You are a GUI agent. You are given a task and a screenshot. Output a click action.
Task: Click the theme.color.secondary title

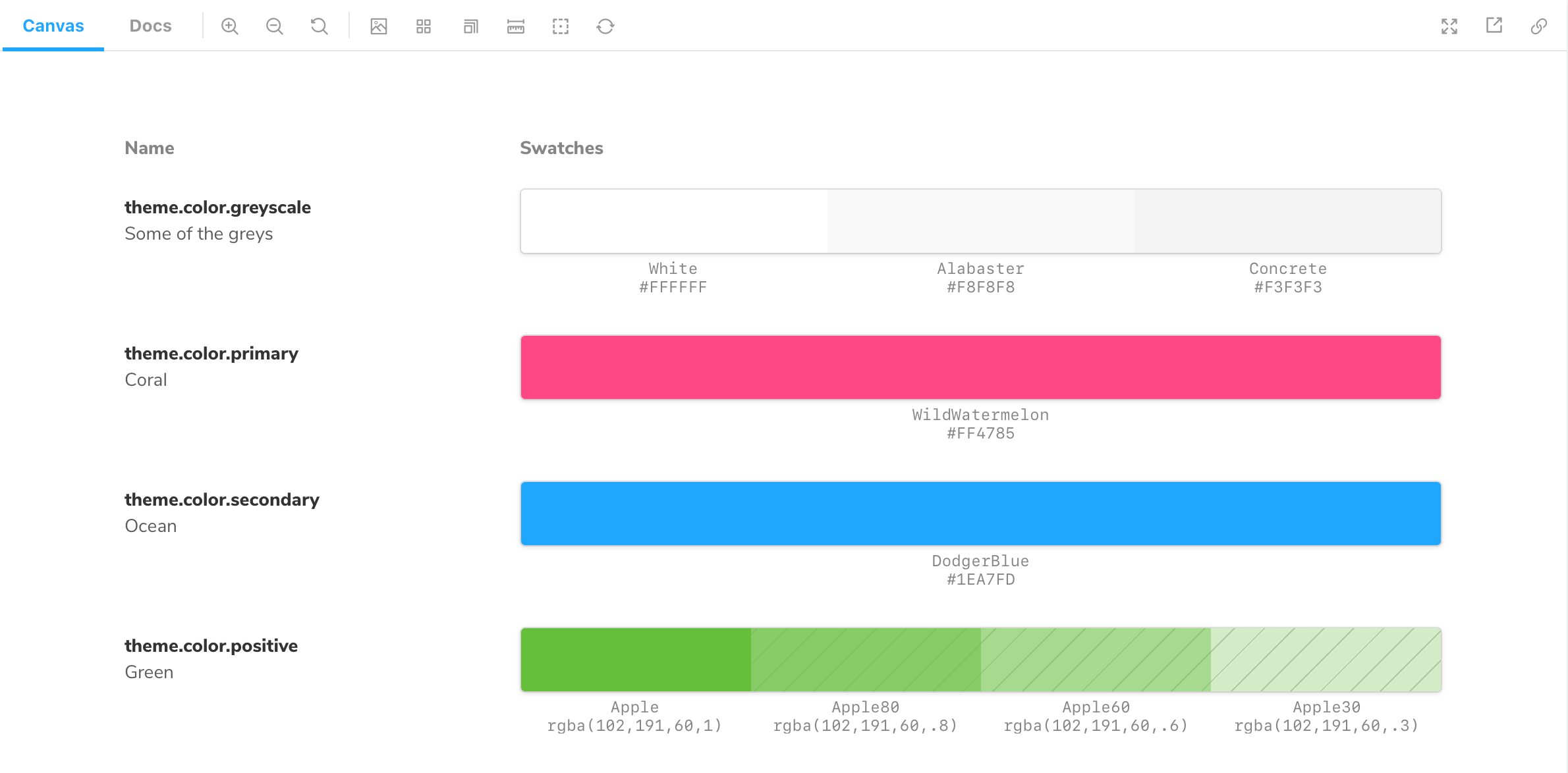(222, 500)
